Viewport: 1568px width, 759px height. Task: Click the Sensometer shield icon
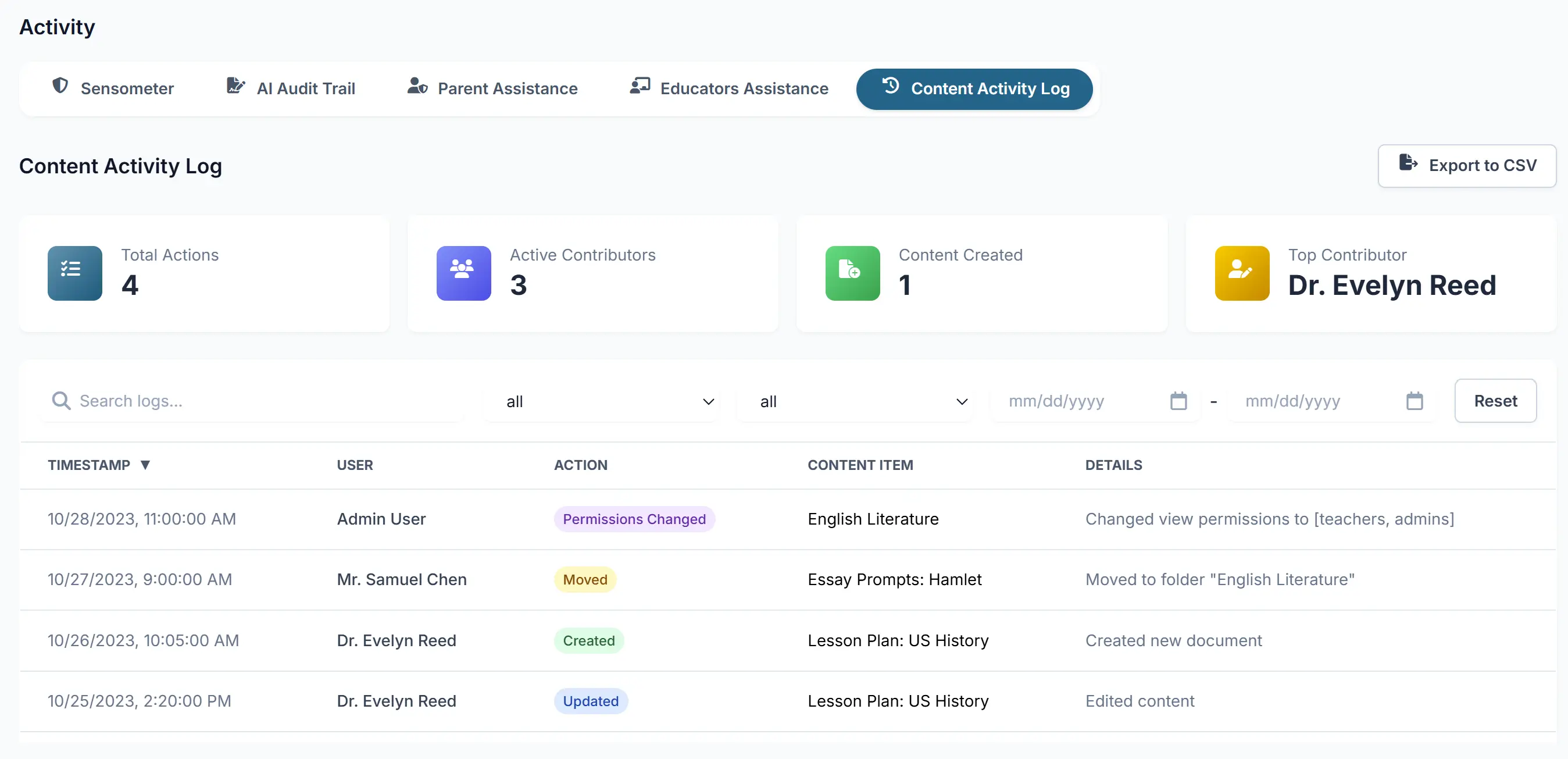60,87
